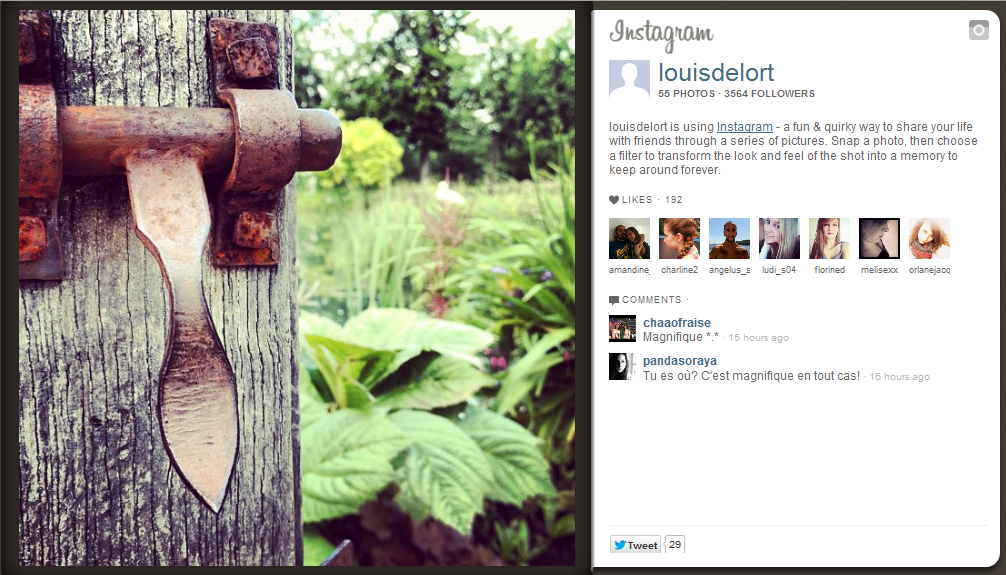Click the rusty latch photo
The height and width of the screenshot is (575, 1006).
pyautogui.click(x=297, y=288)
